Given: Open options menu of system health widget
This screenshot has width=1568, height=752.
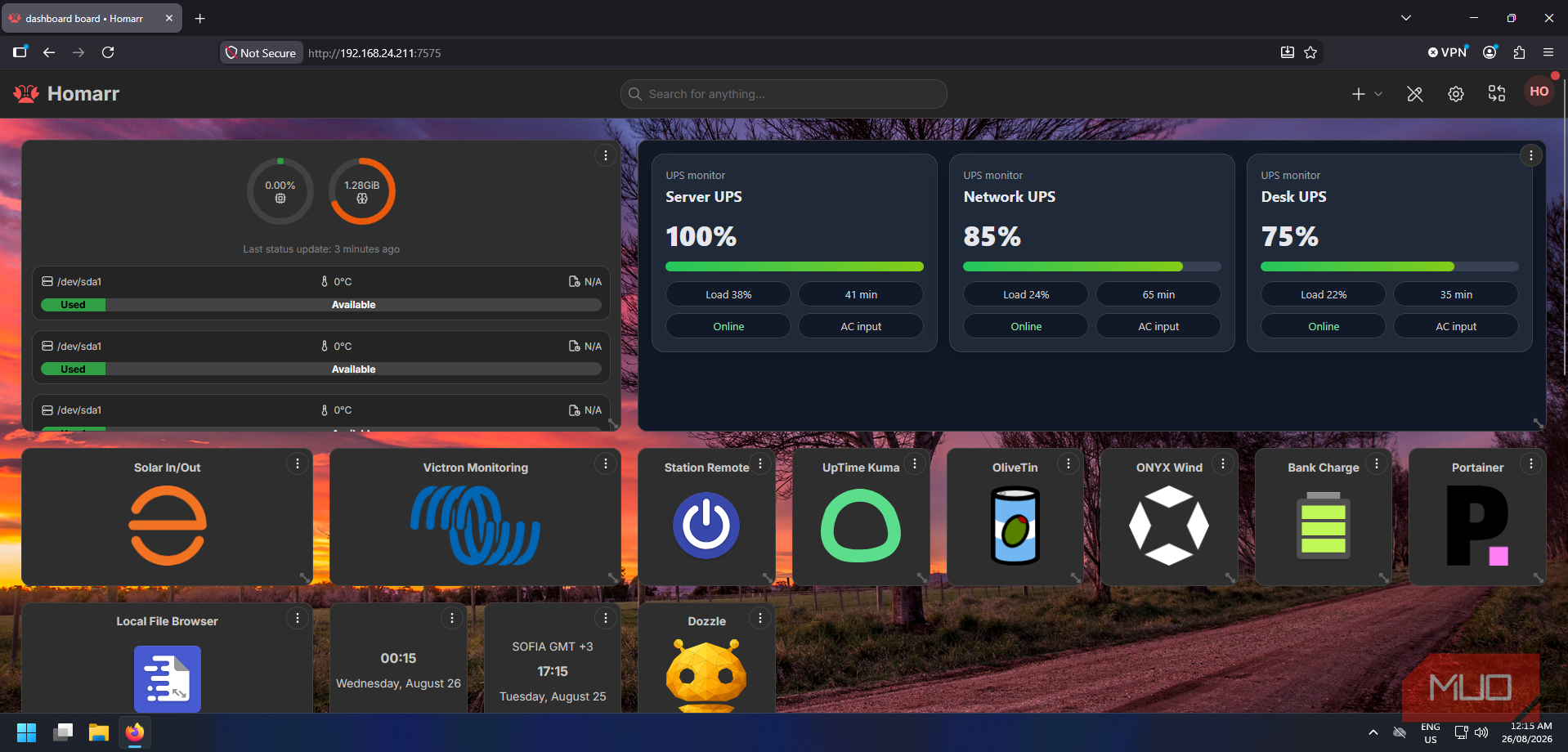Looking at the screenshot, I should click(x=605, y=155).
